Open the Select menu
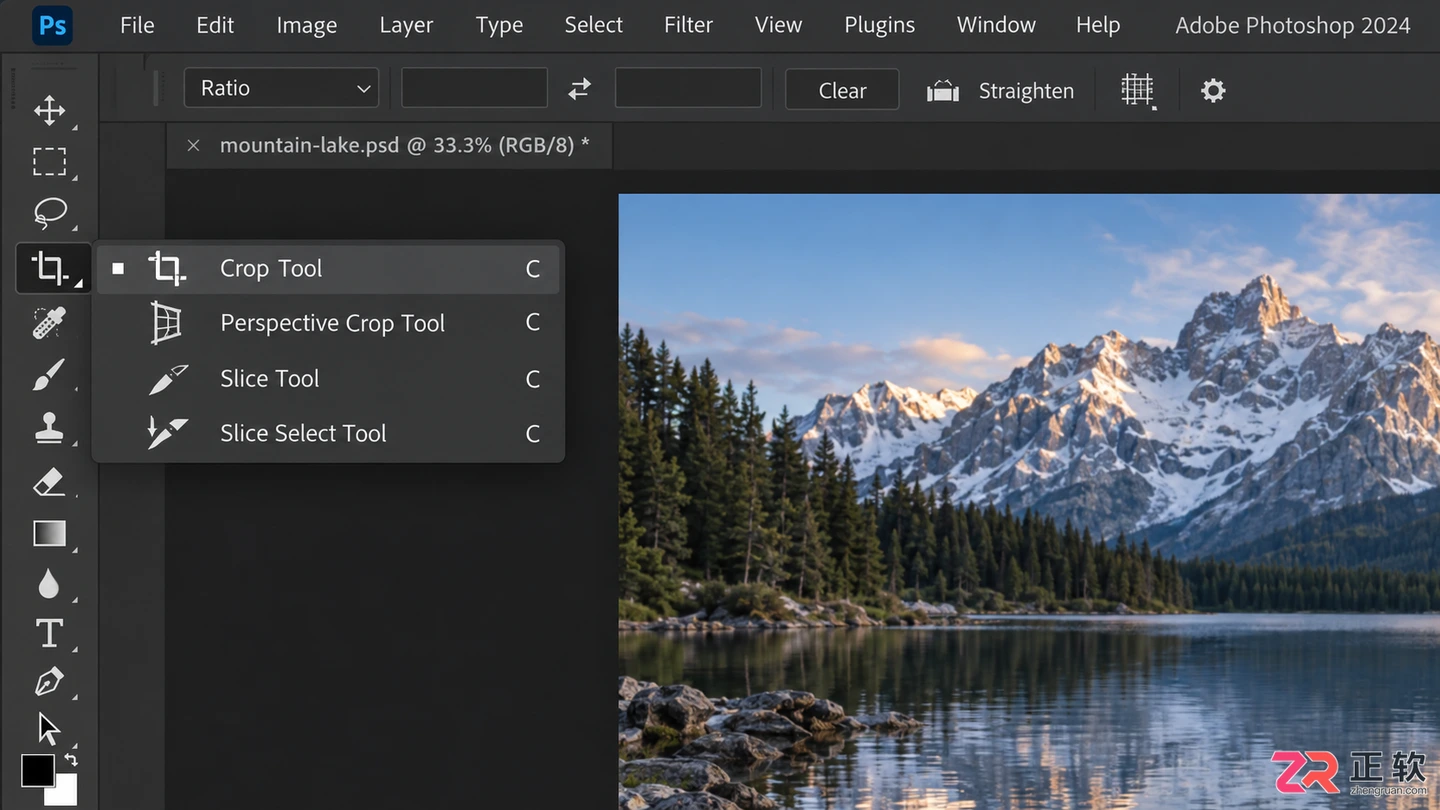 click(x=594, y=25)
